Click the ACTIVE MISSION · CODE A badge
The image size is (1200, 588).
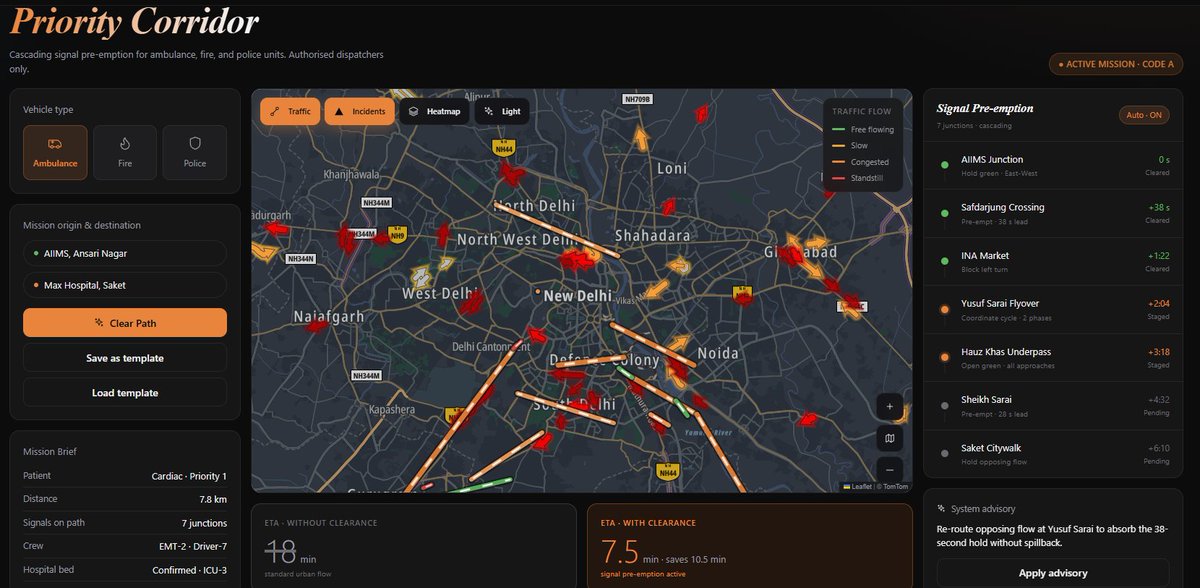[x=1116, y=64]
